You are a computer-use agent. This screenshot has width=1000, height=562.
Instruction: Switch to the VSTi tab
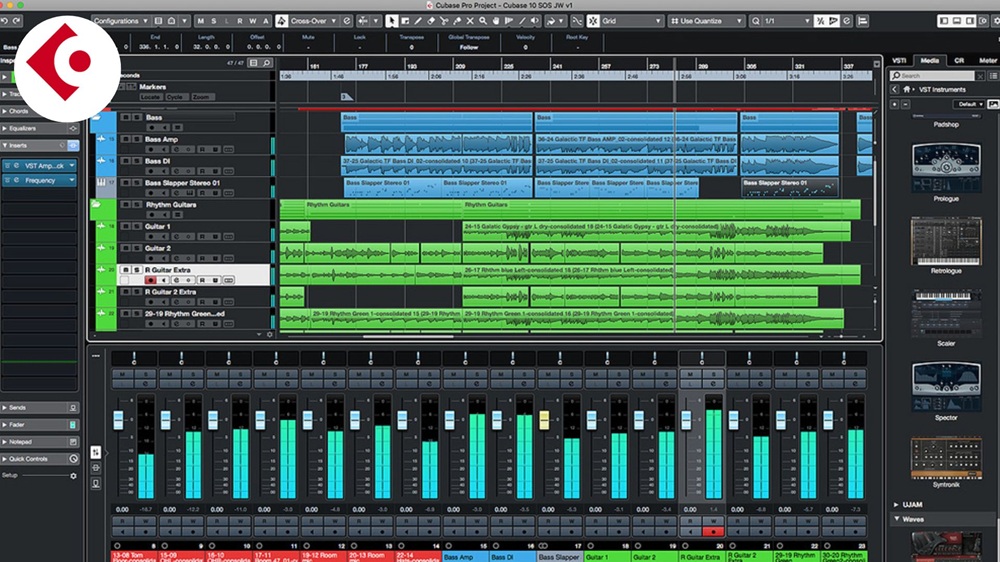click(899, 61)
